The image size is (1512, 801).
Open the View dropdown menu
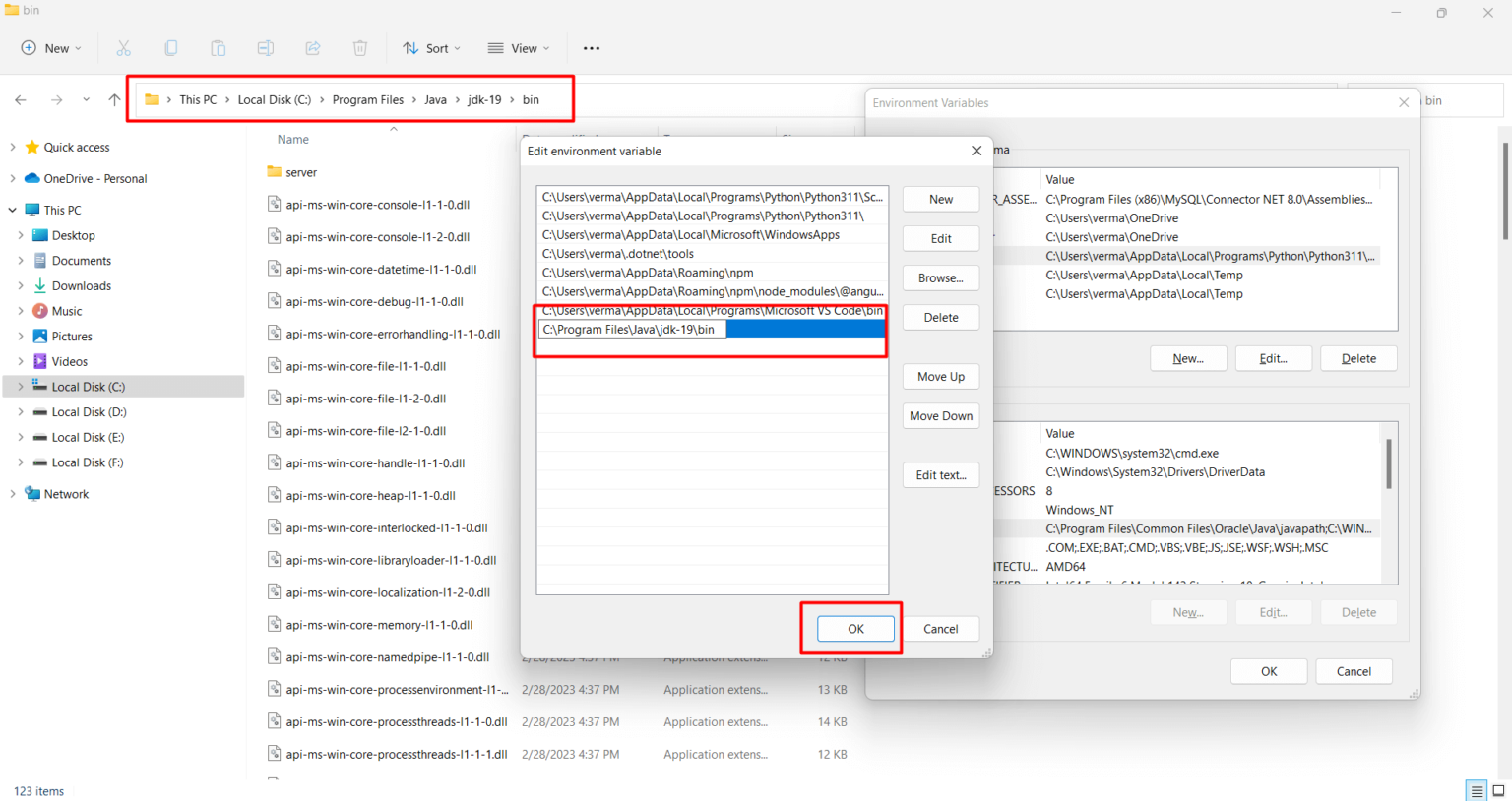519,48
